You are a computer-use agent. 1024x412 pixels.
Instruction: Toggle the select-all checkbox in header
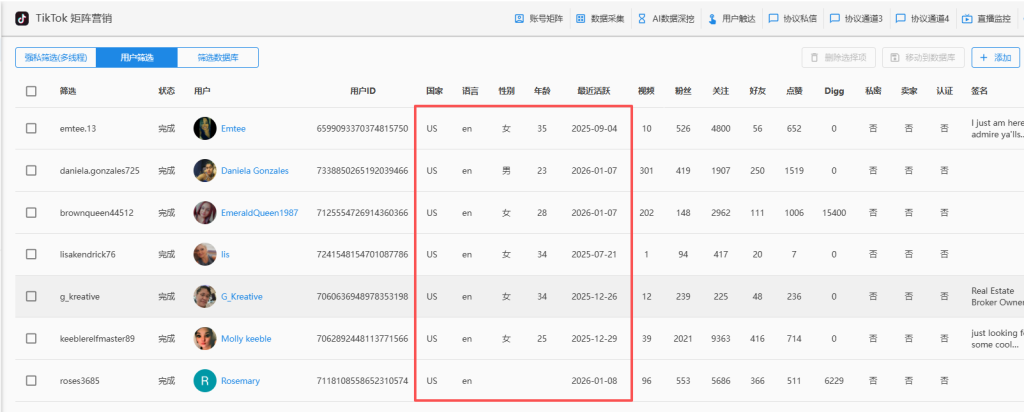click(x=31, y=91)
